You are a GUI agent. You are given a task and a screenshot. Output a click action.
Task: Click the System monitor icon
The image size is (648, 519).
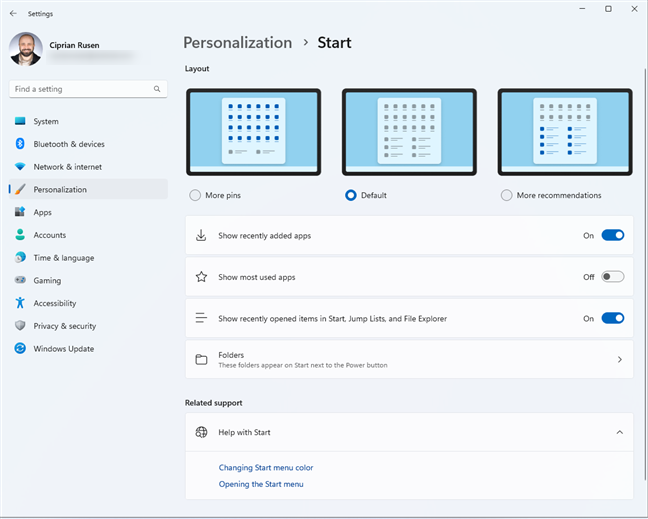click(x=20, y=121)
